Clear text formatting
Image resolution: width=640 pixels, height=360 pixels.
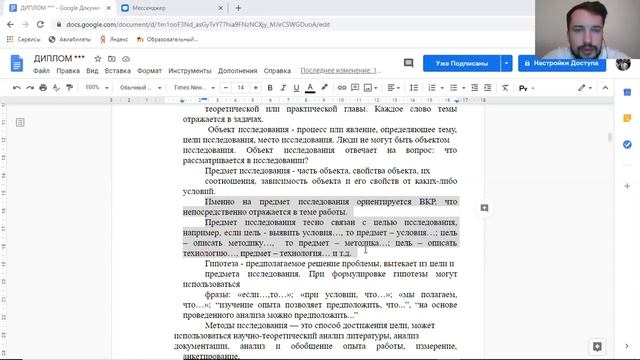(505, 88)
